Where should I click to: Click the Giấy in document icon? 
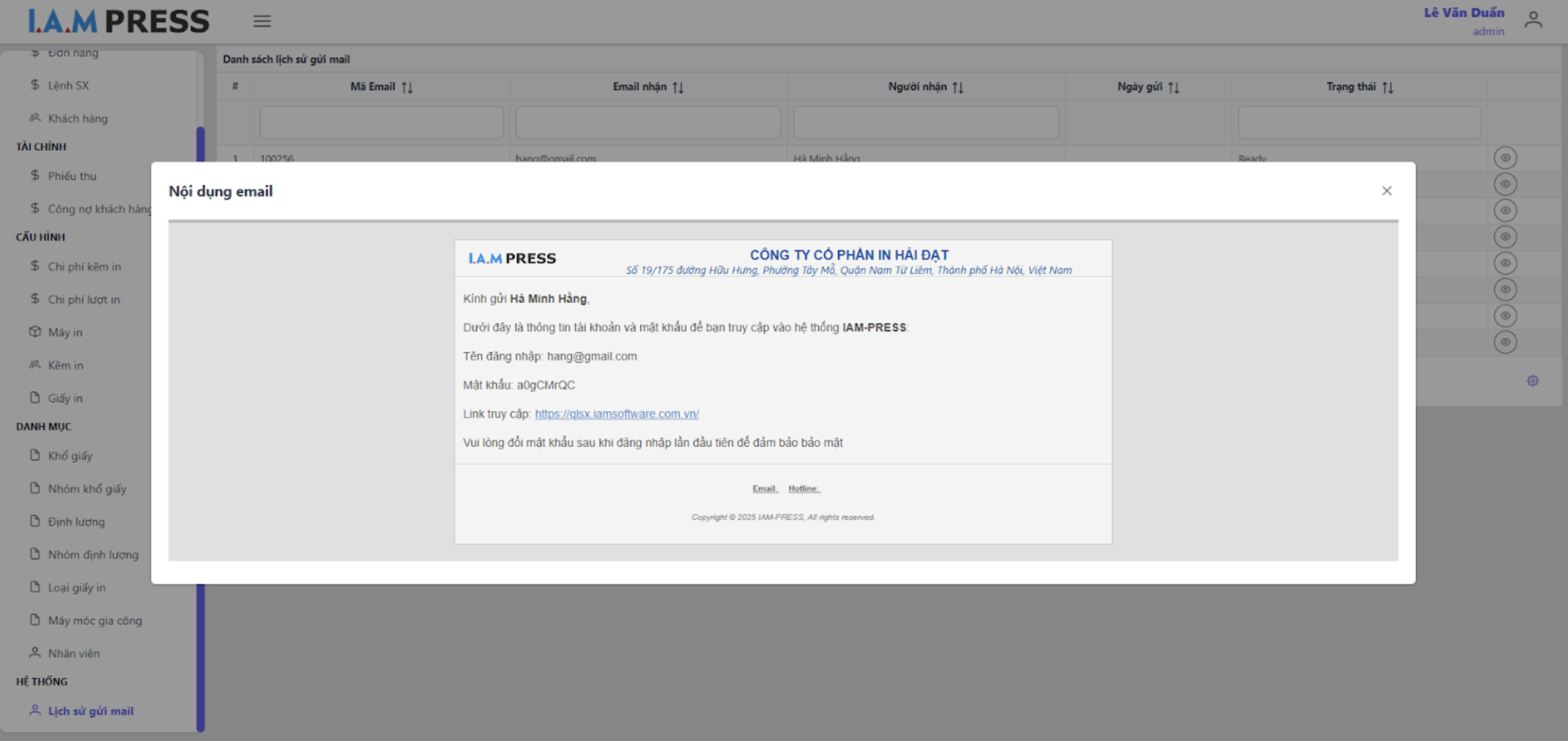coord(35,398)
